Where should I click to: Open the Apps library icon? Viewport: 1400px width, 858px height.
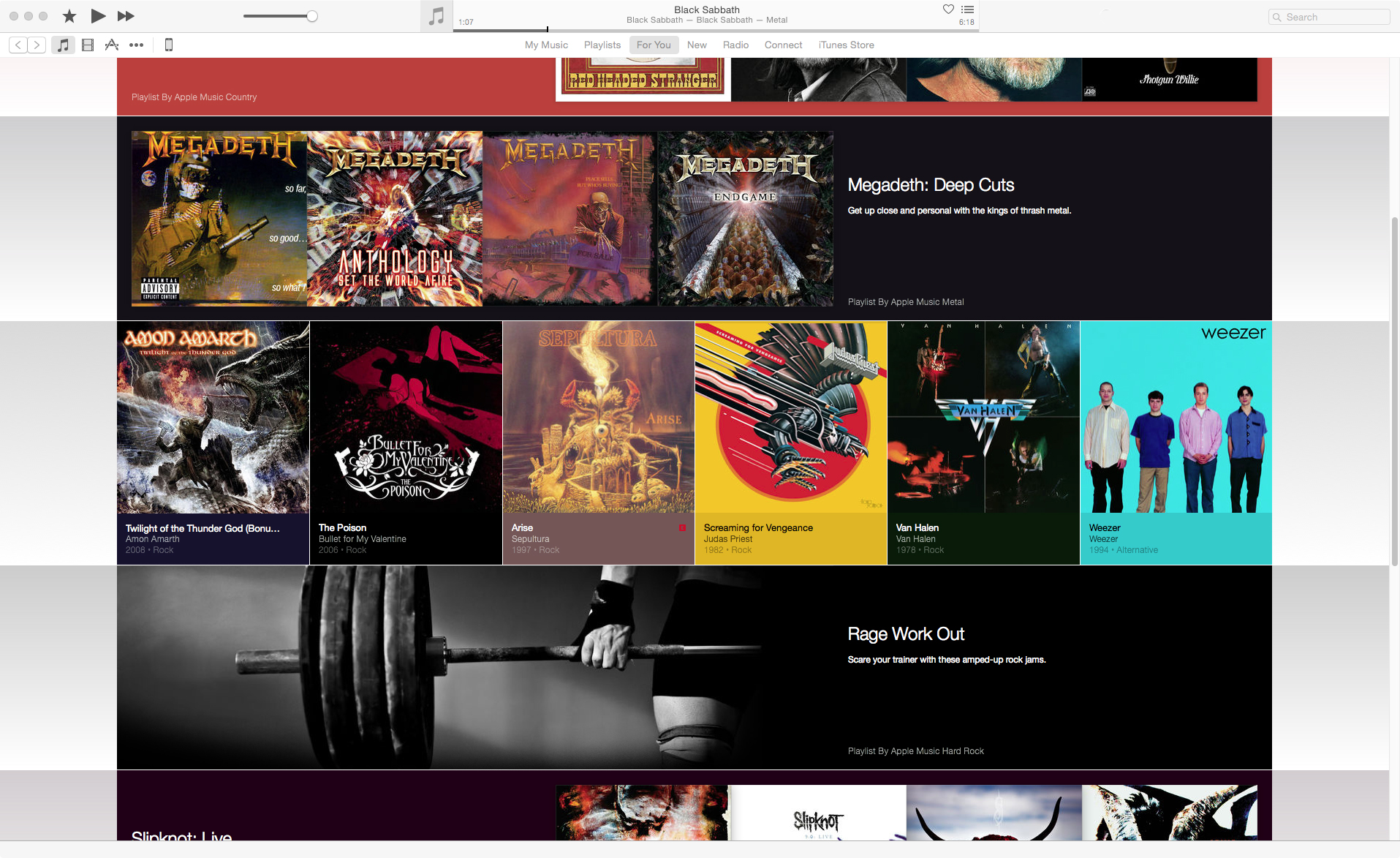[112, 45]
